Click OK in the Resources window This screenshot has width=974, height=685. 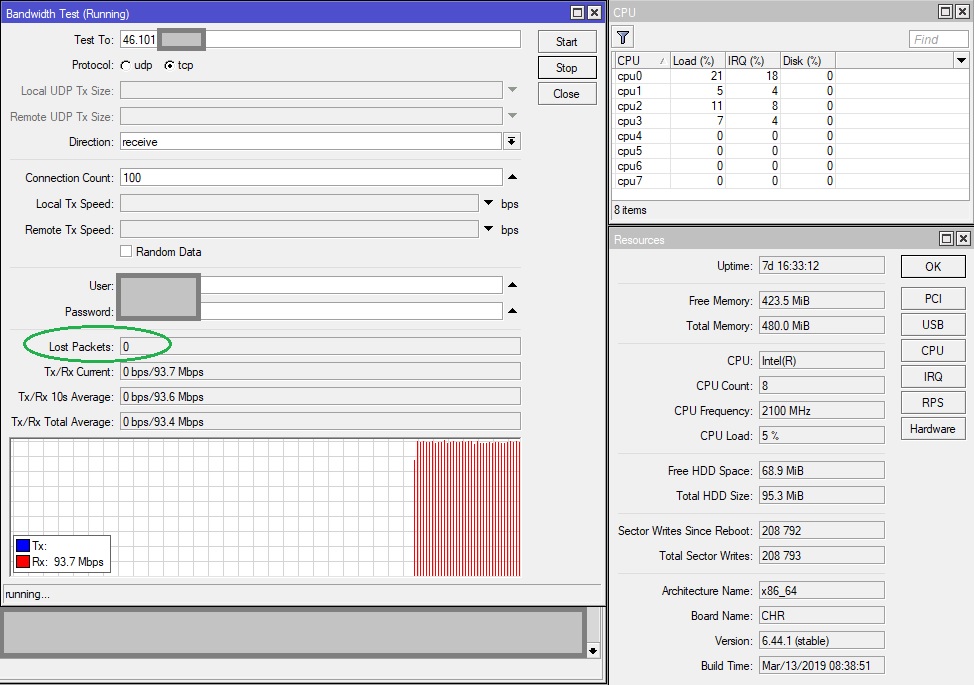tap(933, 266)
